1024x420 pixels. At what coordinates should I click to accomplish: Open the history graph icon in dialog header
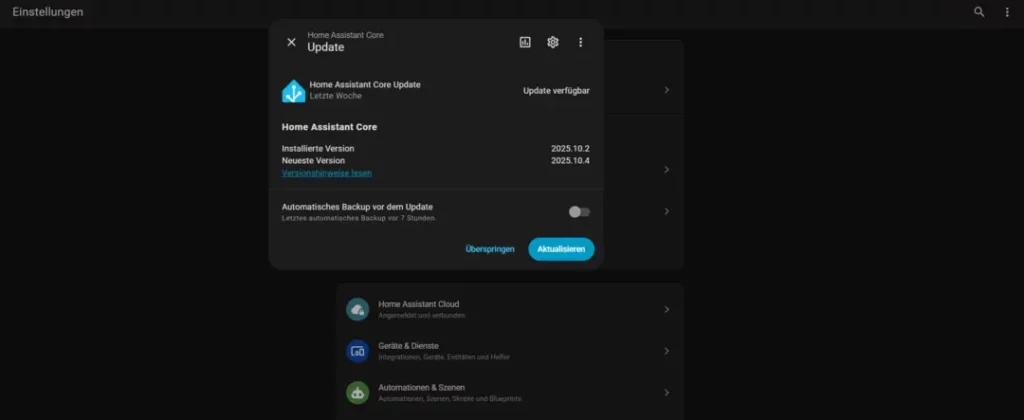tap(525, 42)
